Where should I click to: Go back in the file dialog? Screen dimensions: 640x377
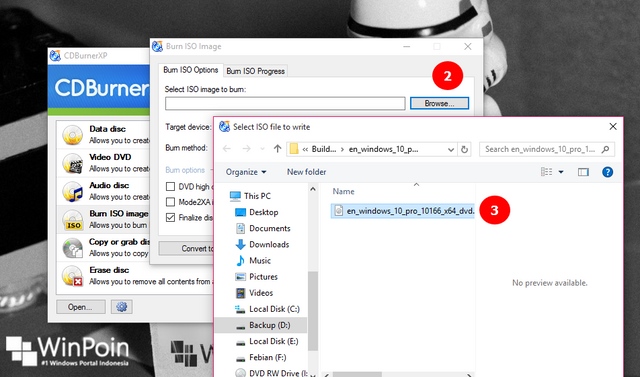(227, 149)
